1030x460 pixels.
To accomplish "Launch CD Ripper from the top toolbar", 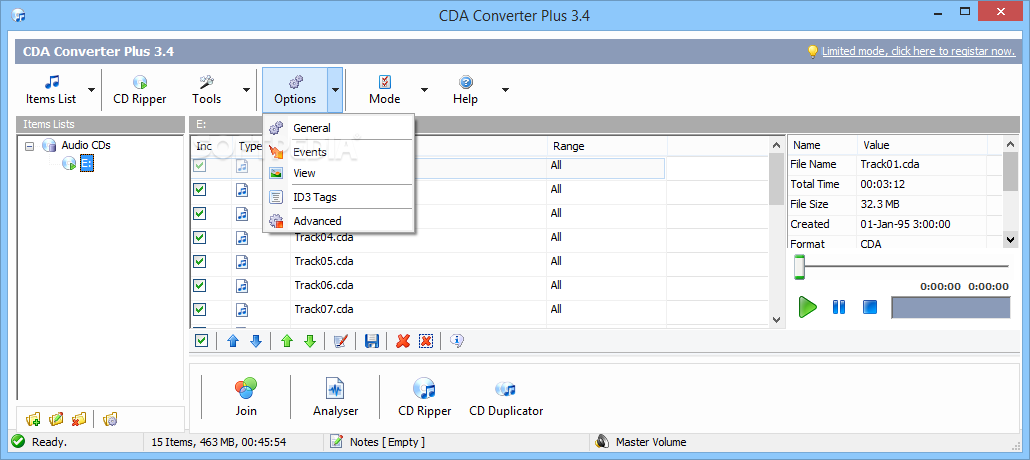I will tap(139, 90).
